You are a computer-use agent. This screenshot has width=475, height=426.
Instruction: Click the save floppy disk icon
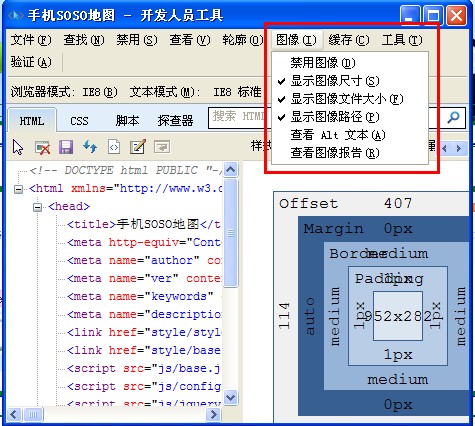tap(66, 147)
